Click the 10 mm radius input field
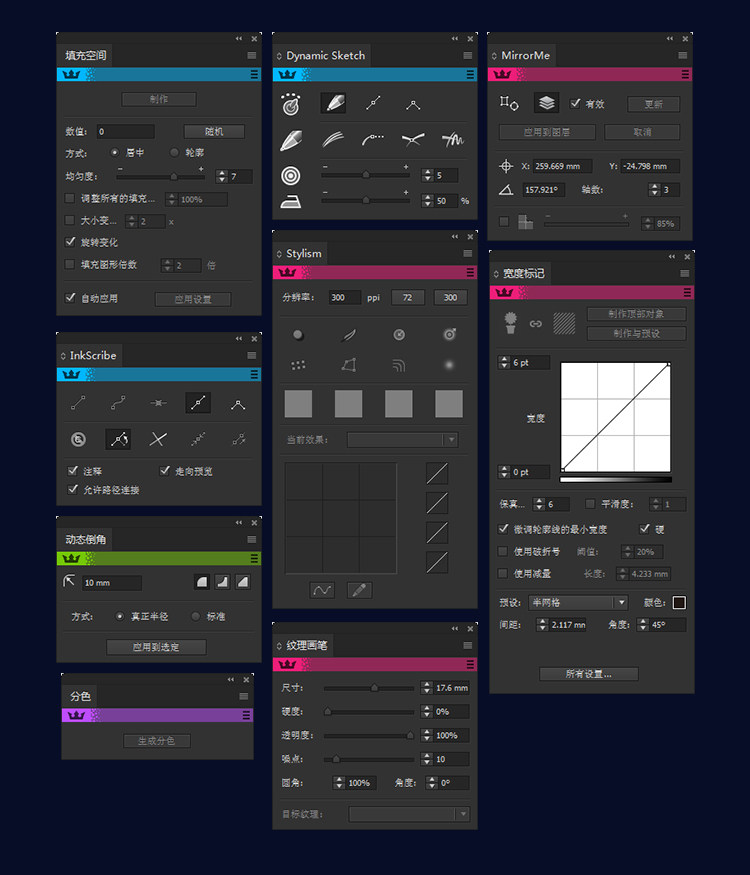750x875 pixels. click(x=112, y=583)
